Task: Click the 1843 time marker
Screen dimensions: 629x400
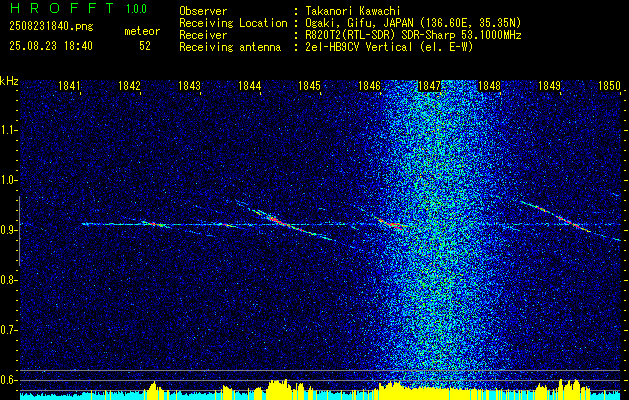Action: click(189, 86)
